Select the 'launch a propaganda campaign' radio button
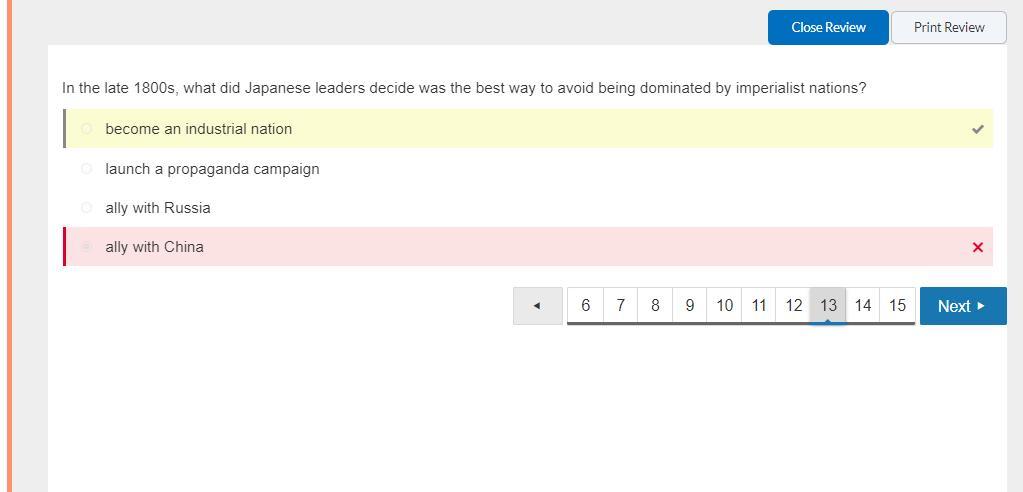 pyautogui.click(x=86, y=169)
